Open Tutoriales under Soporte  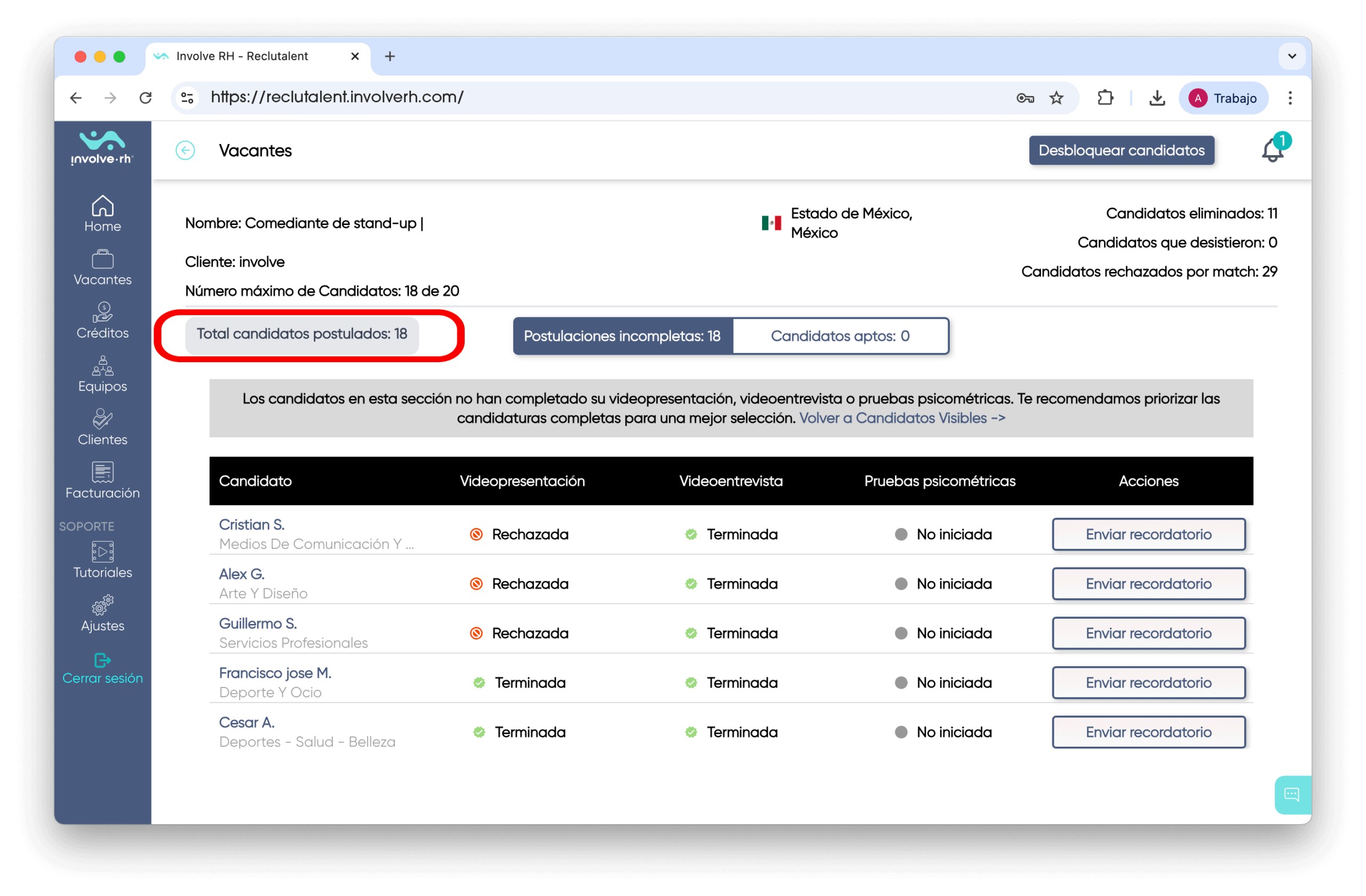(102, 561)
